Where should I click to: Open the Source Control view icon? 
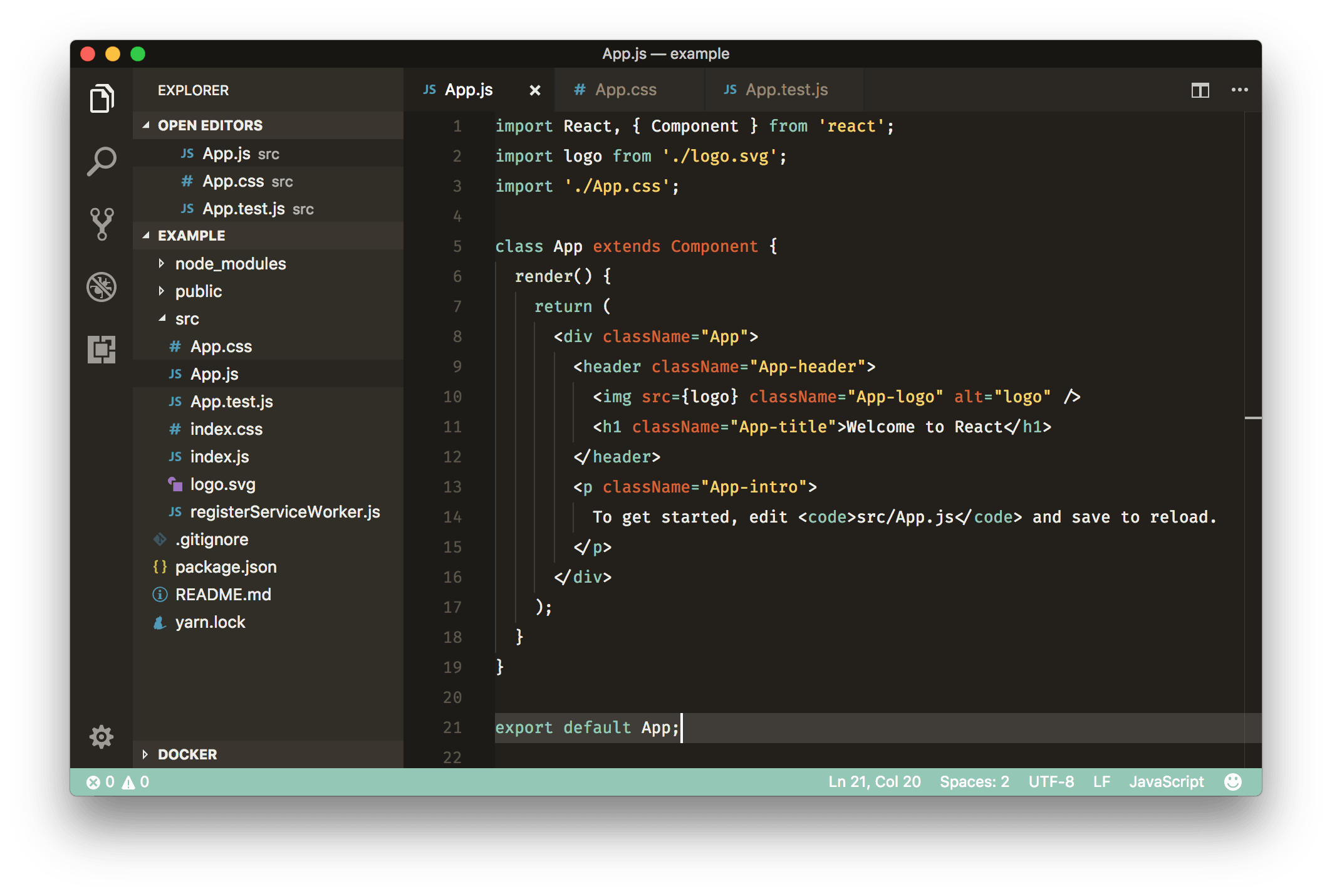[101, 224]
